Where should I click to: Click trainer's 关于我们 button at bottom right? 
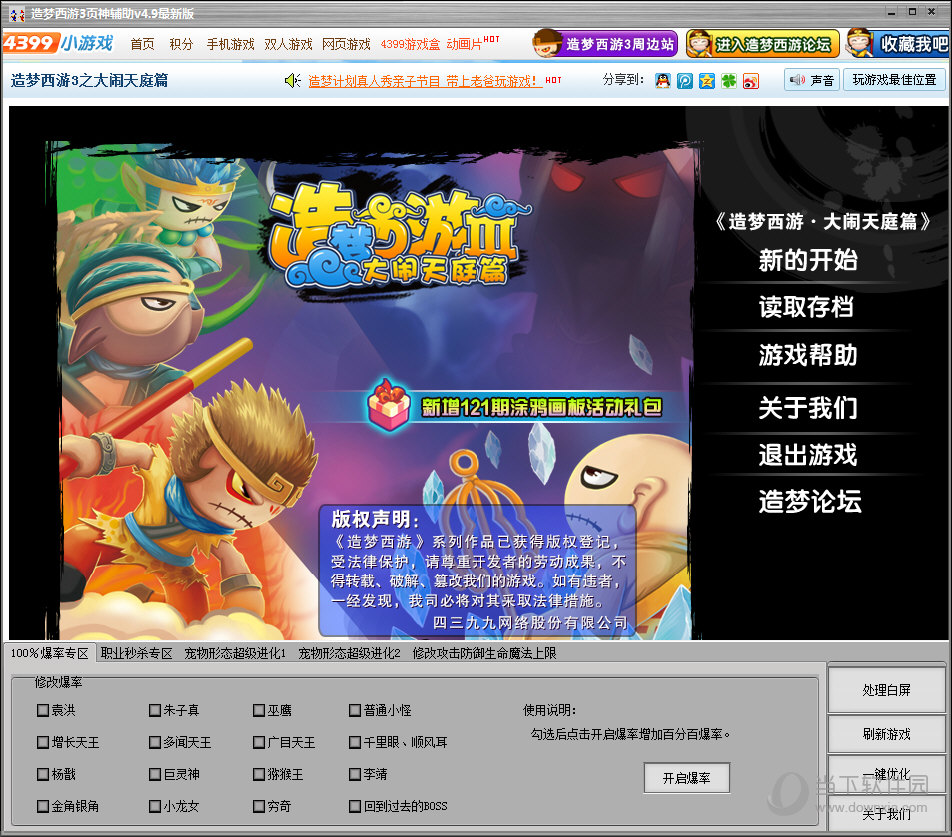coord(887,813)
